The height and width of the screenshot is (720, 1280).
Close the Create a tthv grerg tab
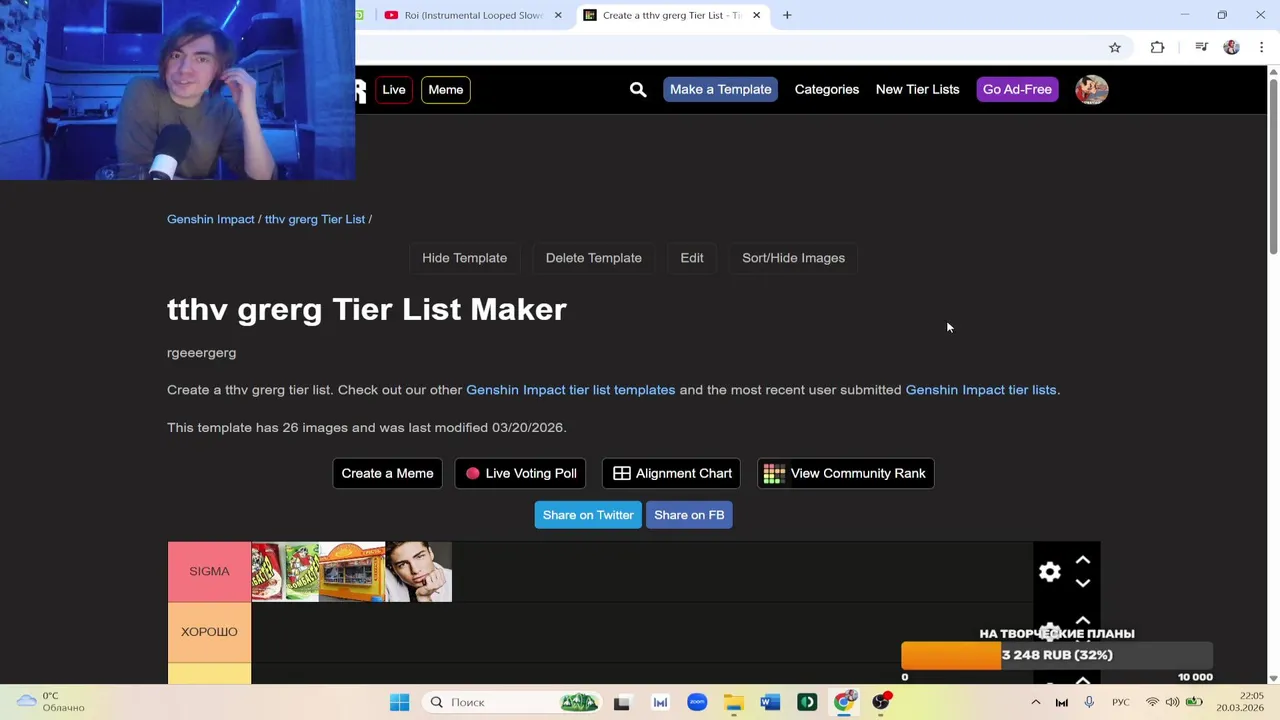(756, 15)
